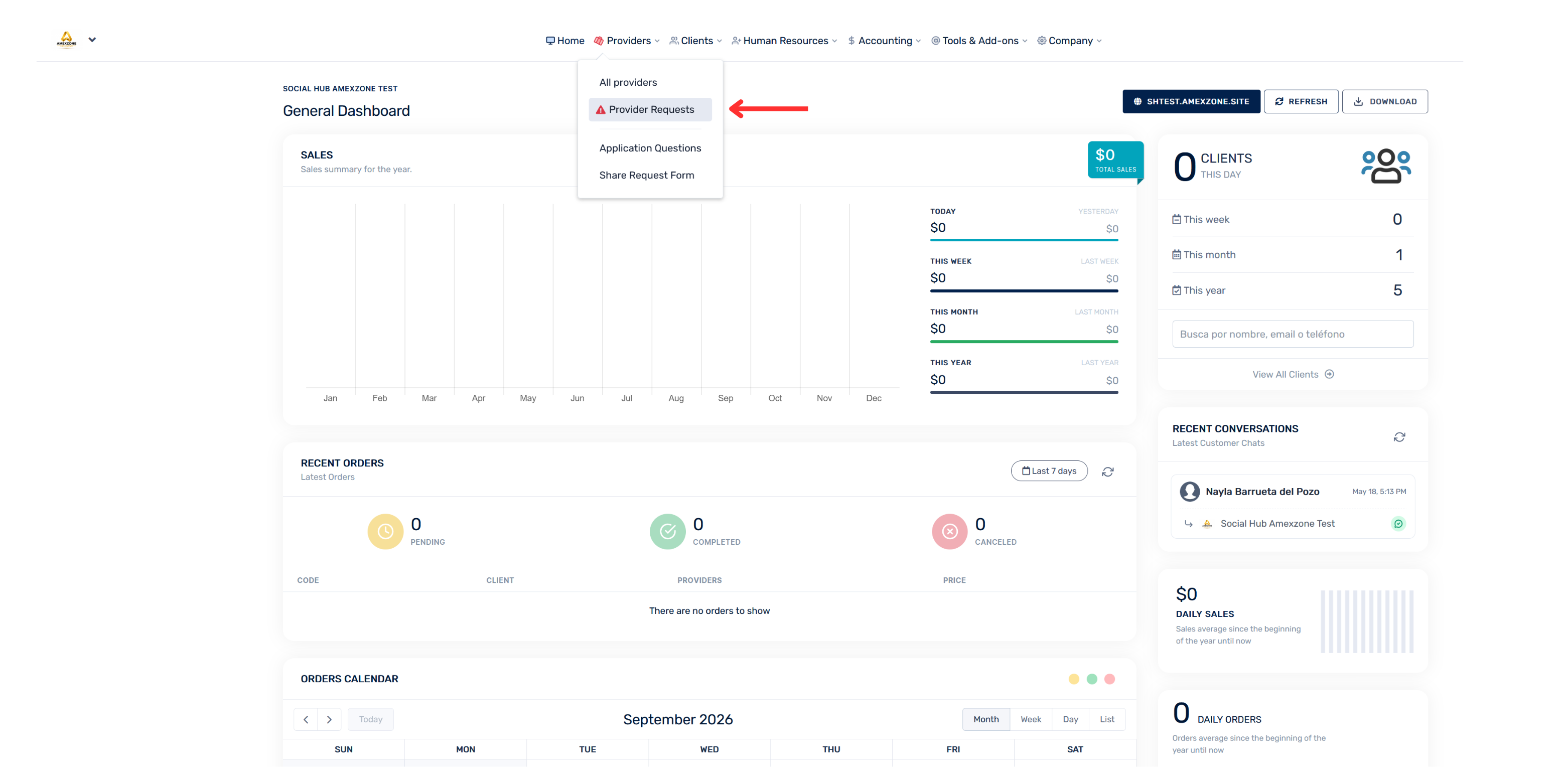This screenshot has width=1568, height=784.
Task: Expand the Providers chevron arrow
Action: point(657,42)
